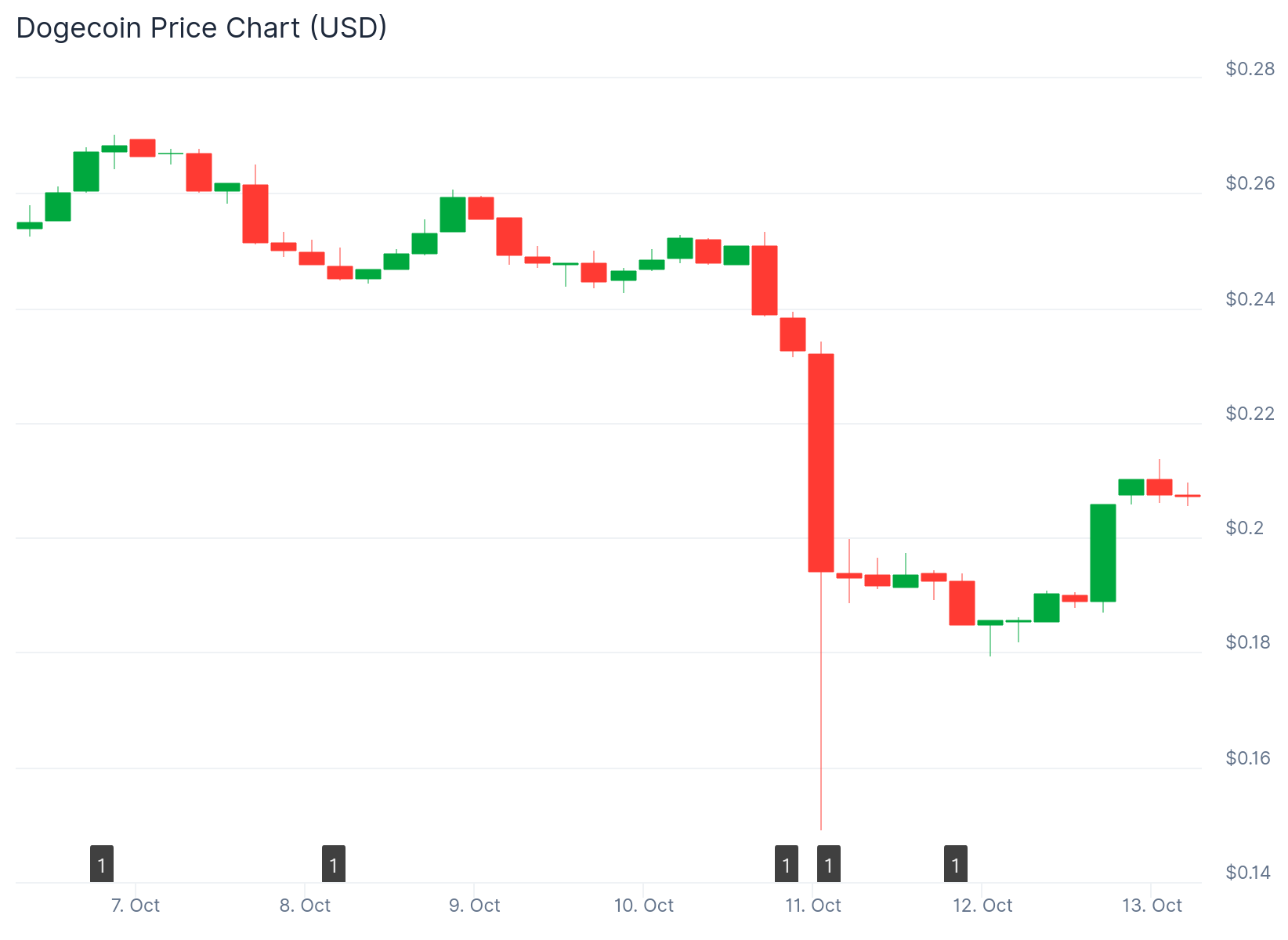This screenshot has width=1288, height=940.
Task: Open the event marker right of 11. Oct
Action: pos(829,865)
